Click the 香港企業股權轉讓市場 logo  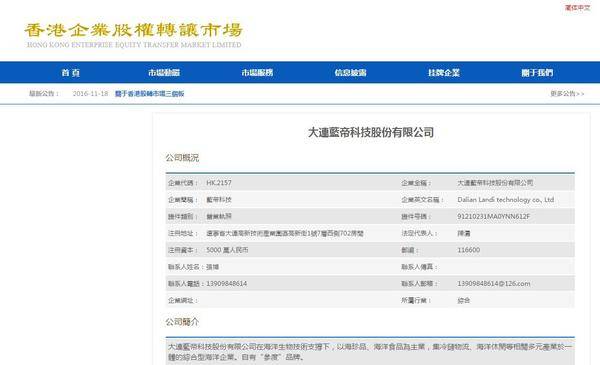click(134, 35)
